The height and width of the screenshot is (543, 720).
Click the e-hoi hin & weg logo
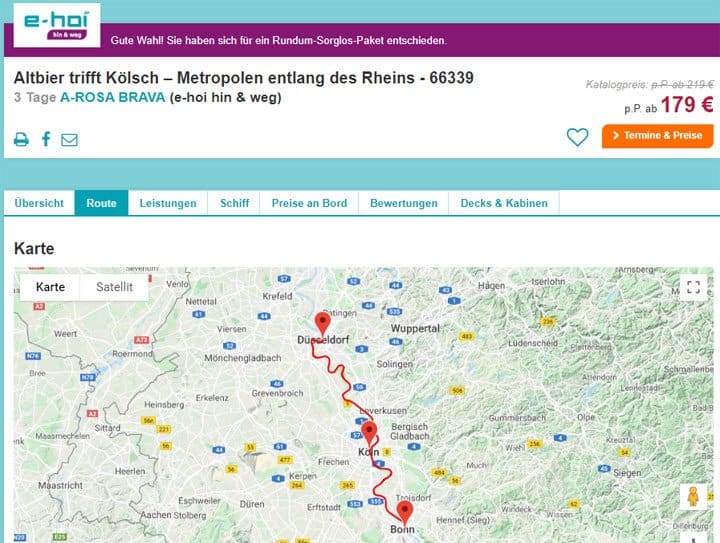pyautogui.click(x=57, y=25)
